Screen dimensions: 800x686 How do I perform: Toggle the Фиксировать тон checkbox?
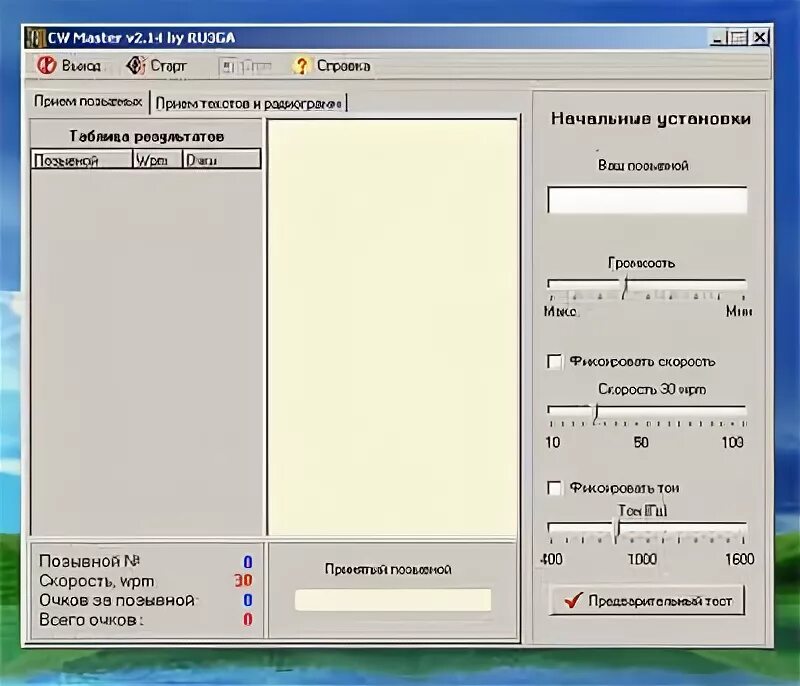pyautogui.click(x=555, y=488)
